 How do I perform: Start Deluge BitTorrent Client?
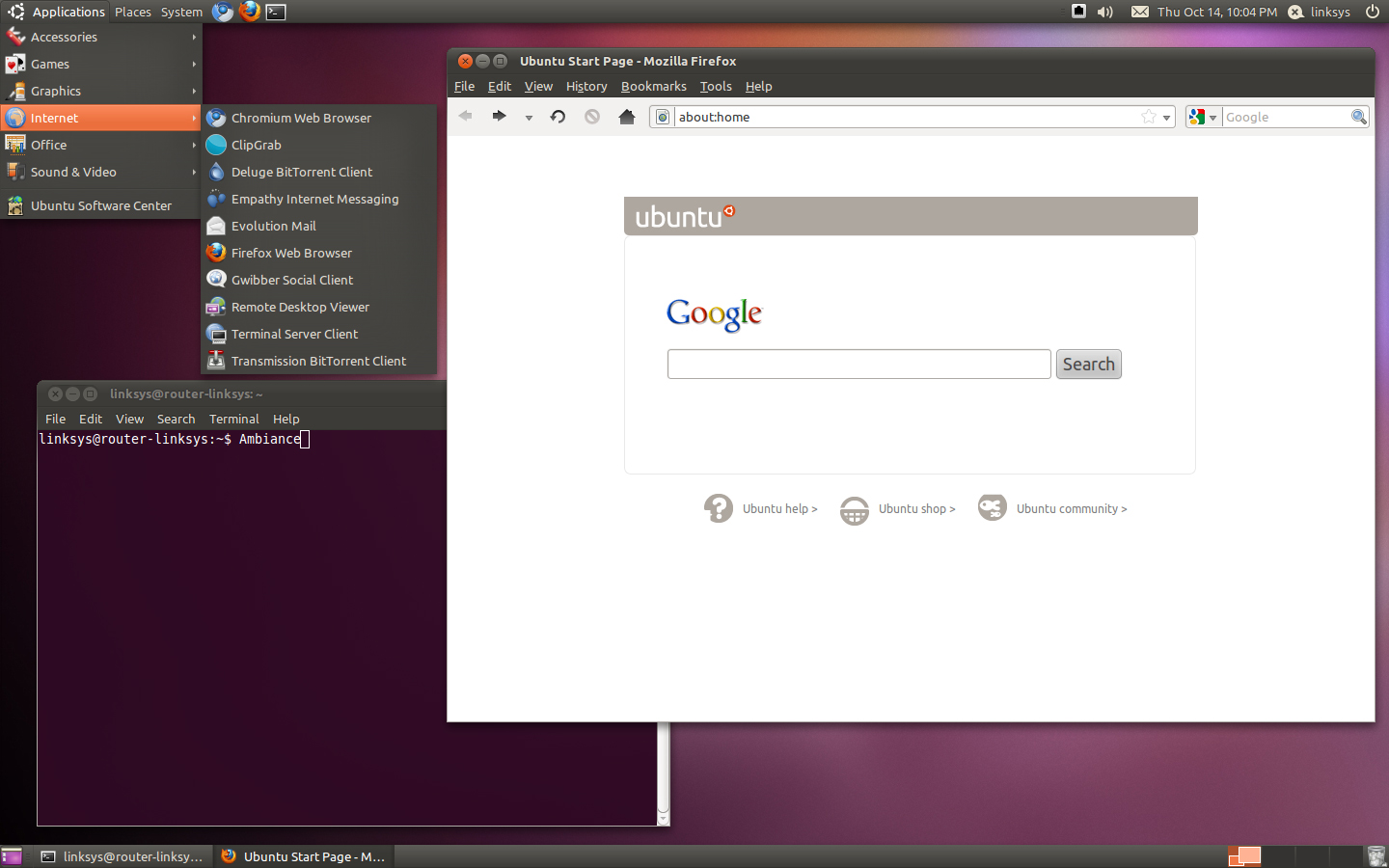318,172
